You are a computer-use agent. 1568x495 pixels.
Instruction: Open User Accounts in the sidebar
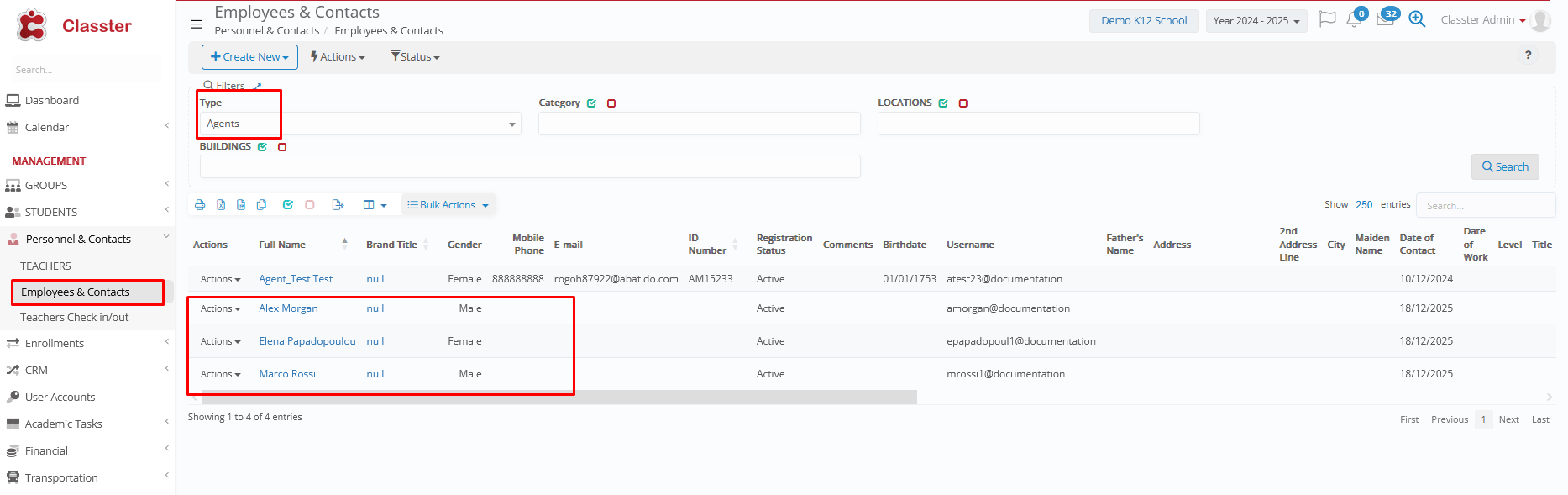pyautogui.click(x=60, y=398)
